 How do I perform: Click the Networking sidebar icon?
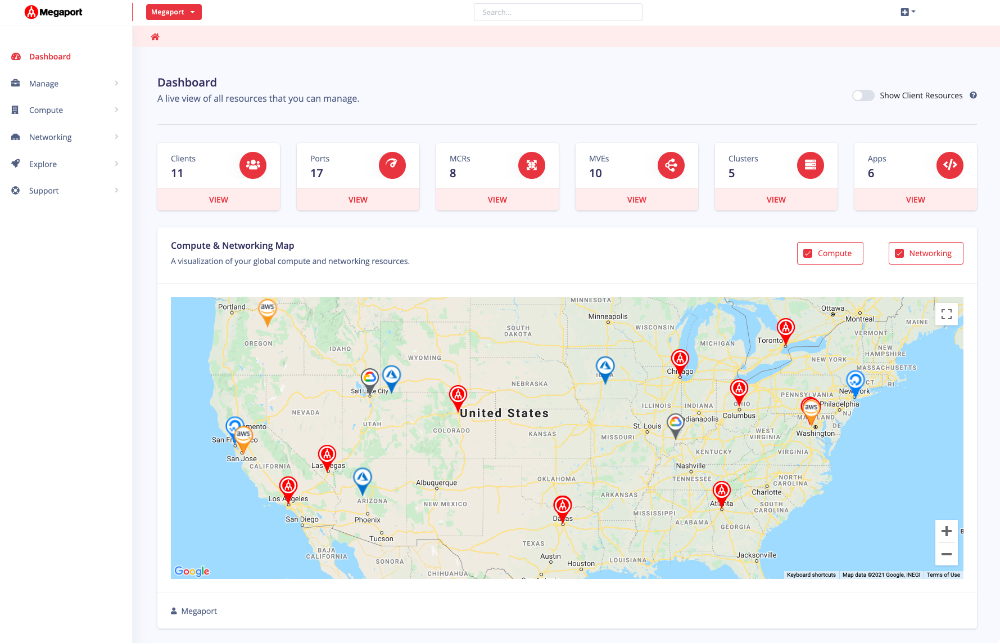[x=16, y=137]
